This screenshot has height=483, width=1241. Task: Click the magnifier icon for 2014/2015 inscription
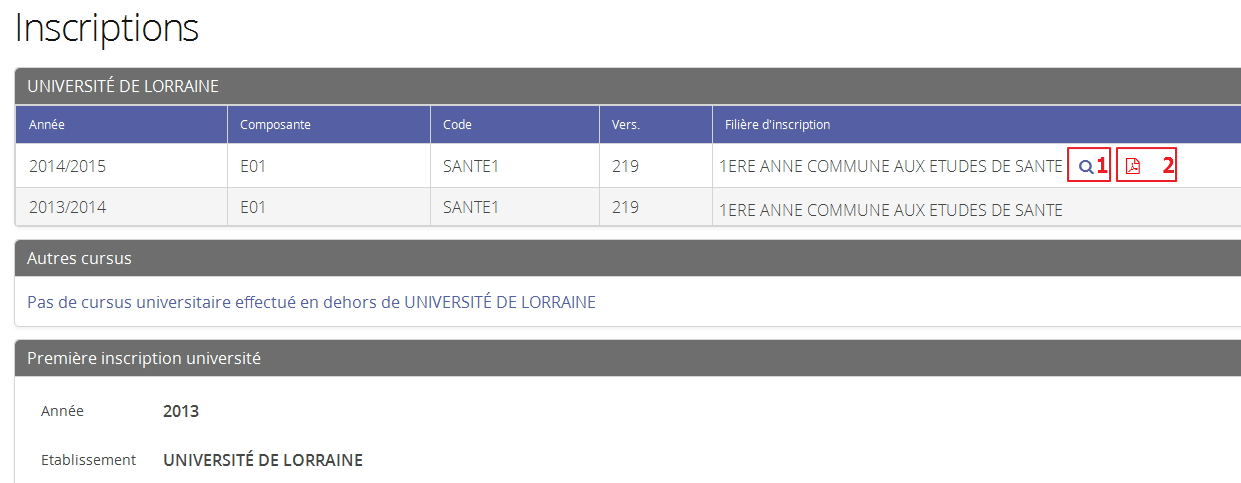tap(1085, 167)
